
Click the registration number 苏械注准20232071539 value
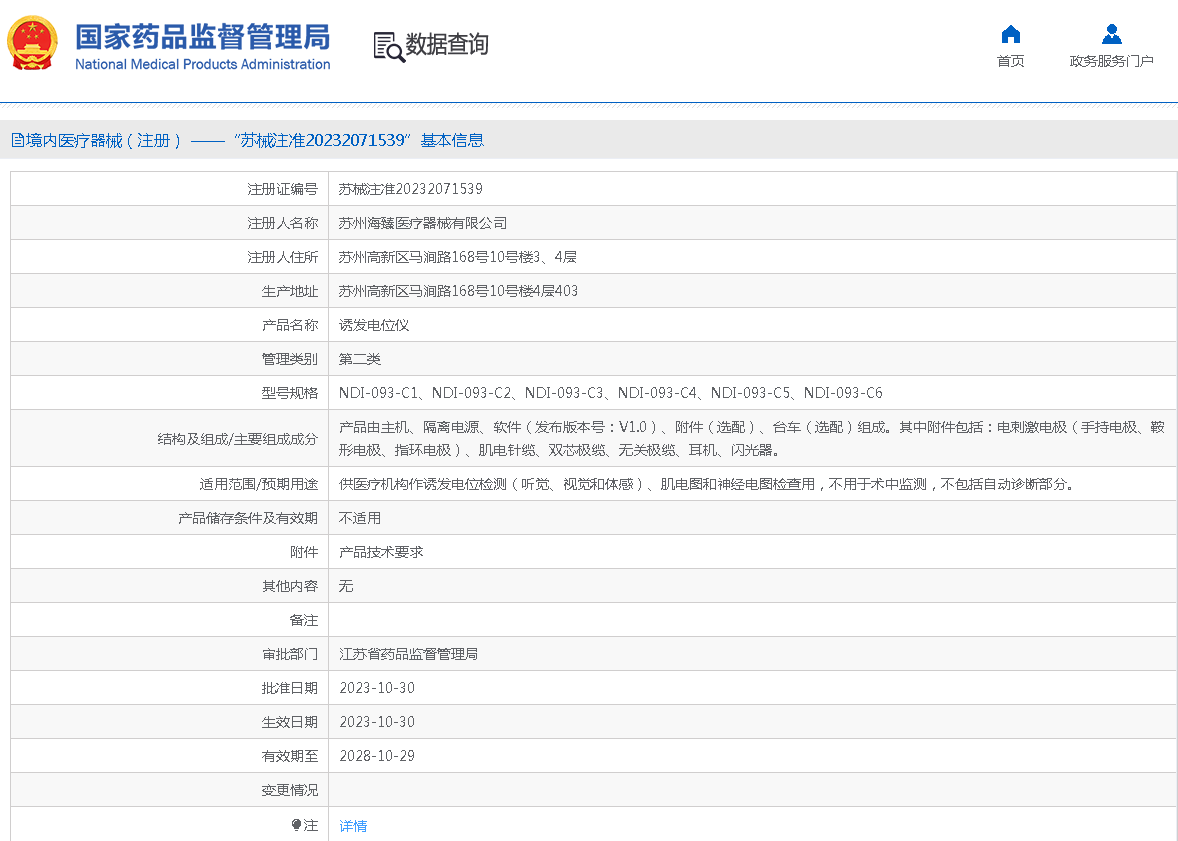click(410, 189)
